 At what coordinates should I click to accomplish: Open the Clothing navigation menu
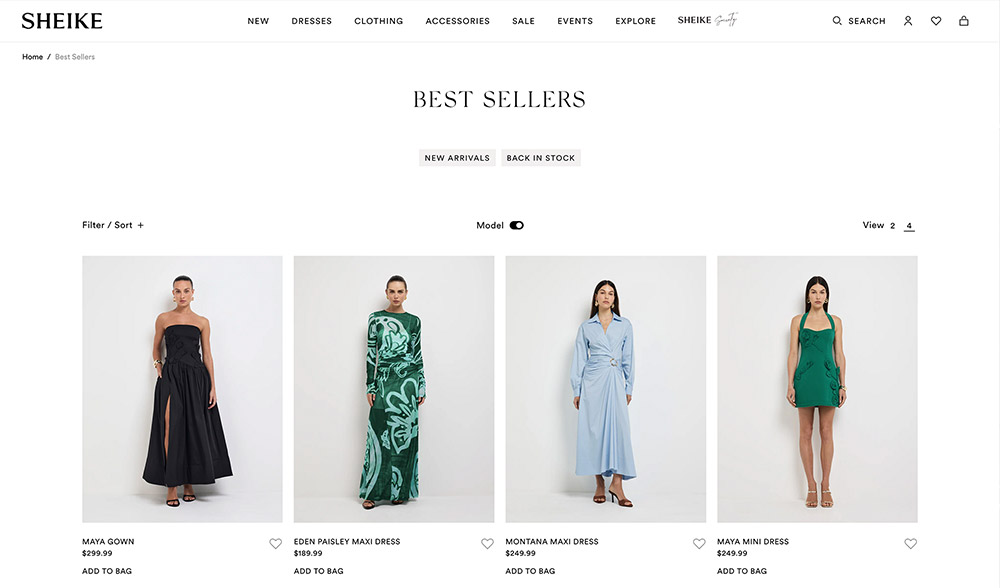(x=379, y=21)
